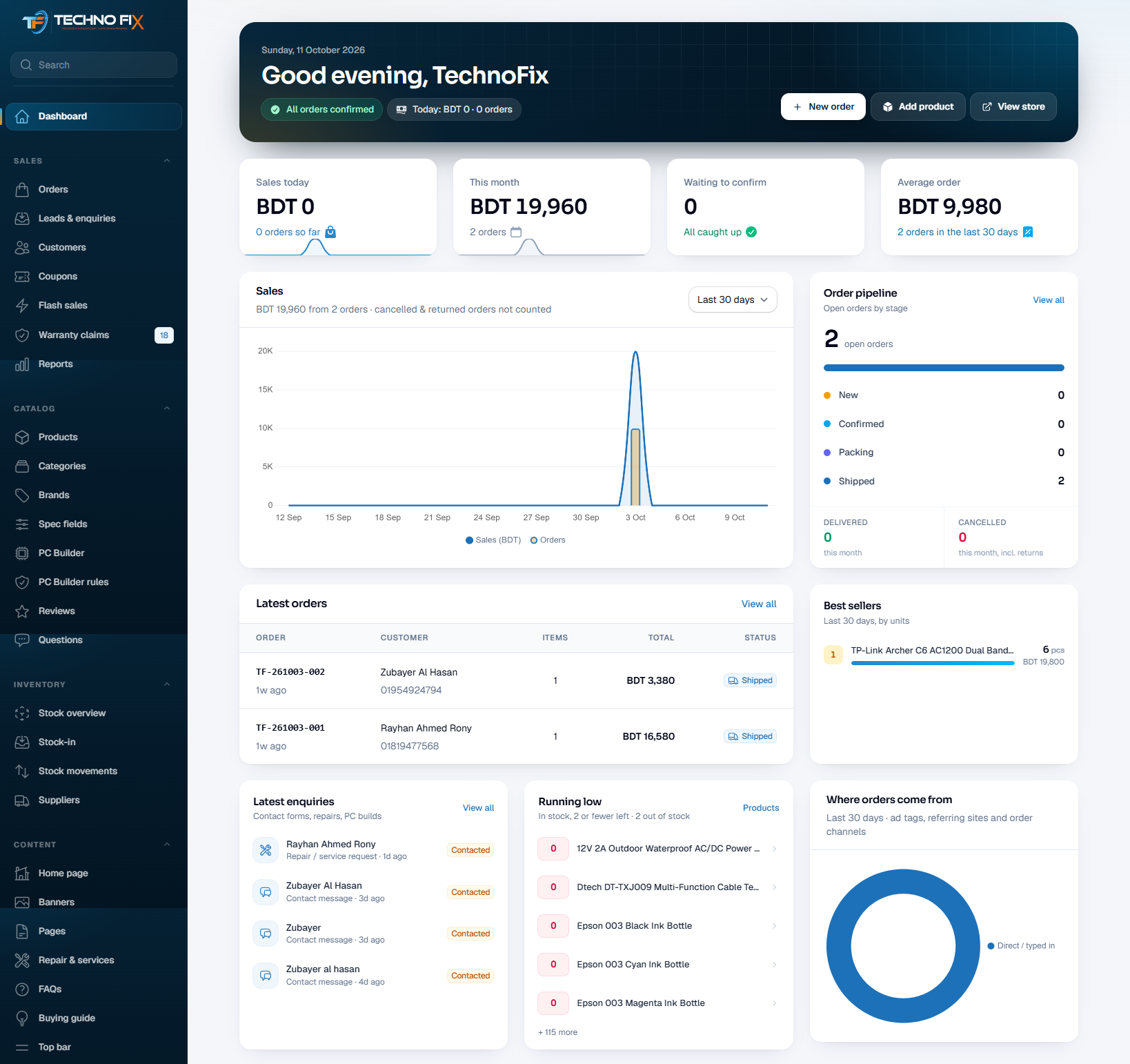Click the Flash sales lightning icon
Screen dimensions: 1130x1064
22,306
